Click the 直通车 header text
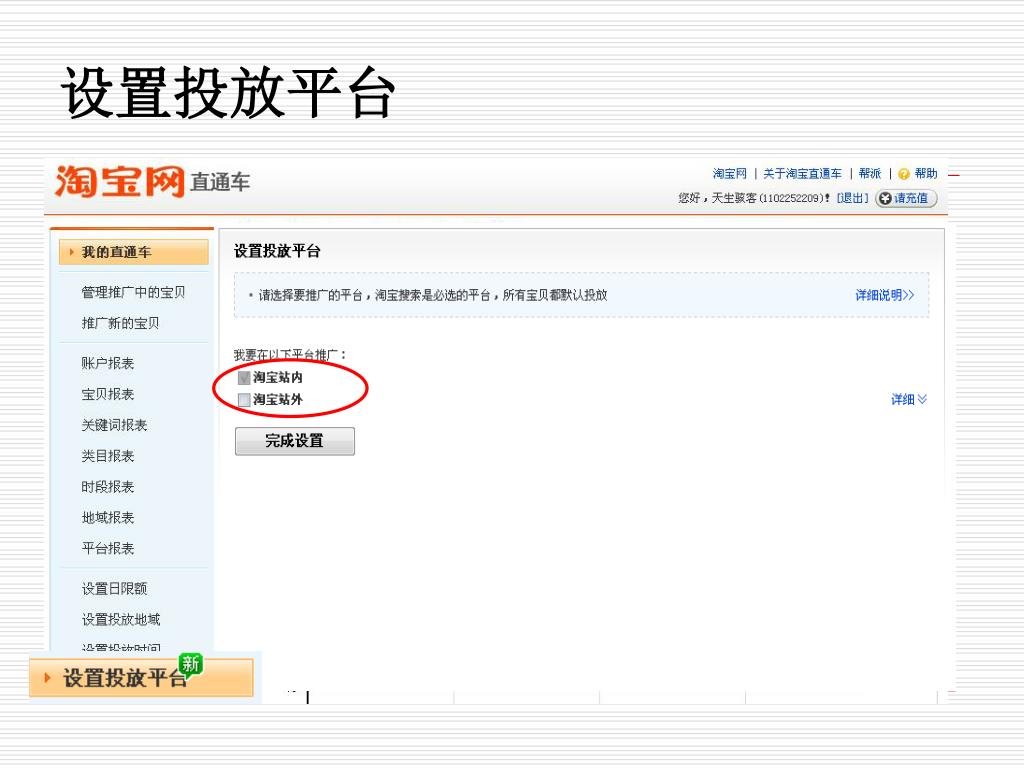Screen dimensions: 1024x768 point(220,182)
